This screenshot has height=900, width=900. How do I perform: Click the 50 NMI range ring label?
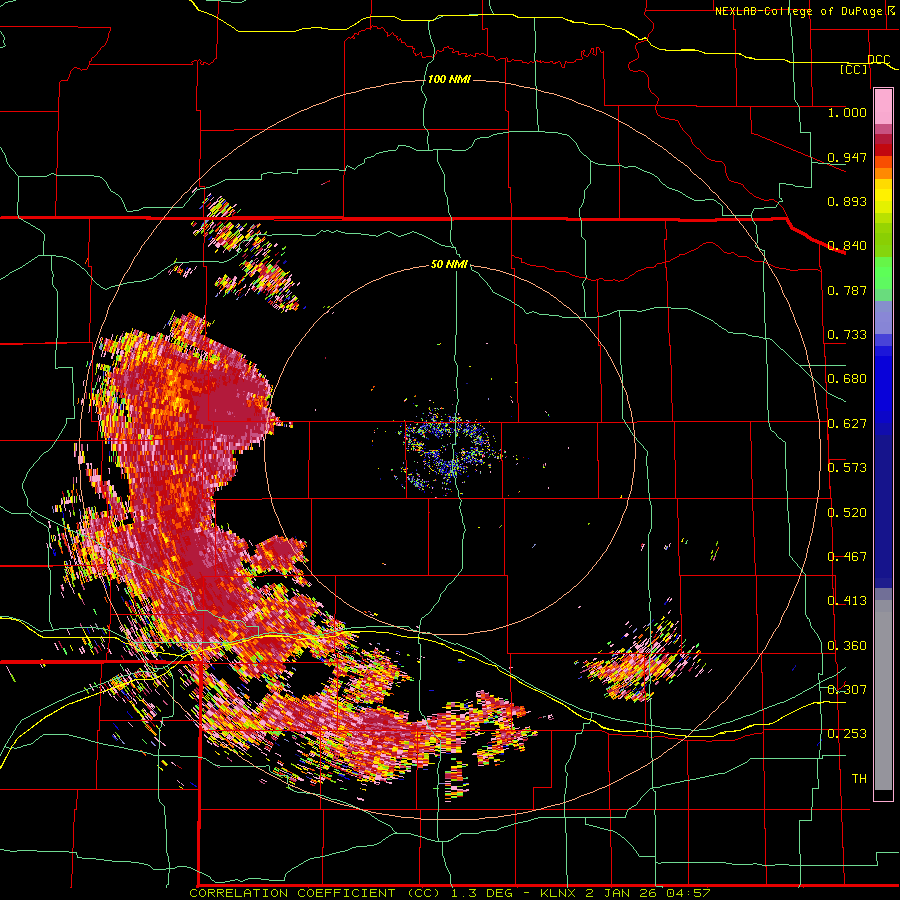click(x=449, y=265)
